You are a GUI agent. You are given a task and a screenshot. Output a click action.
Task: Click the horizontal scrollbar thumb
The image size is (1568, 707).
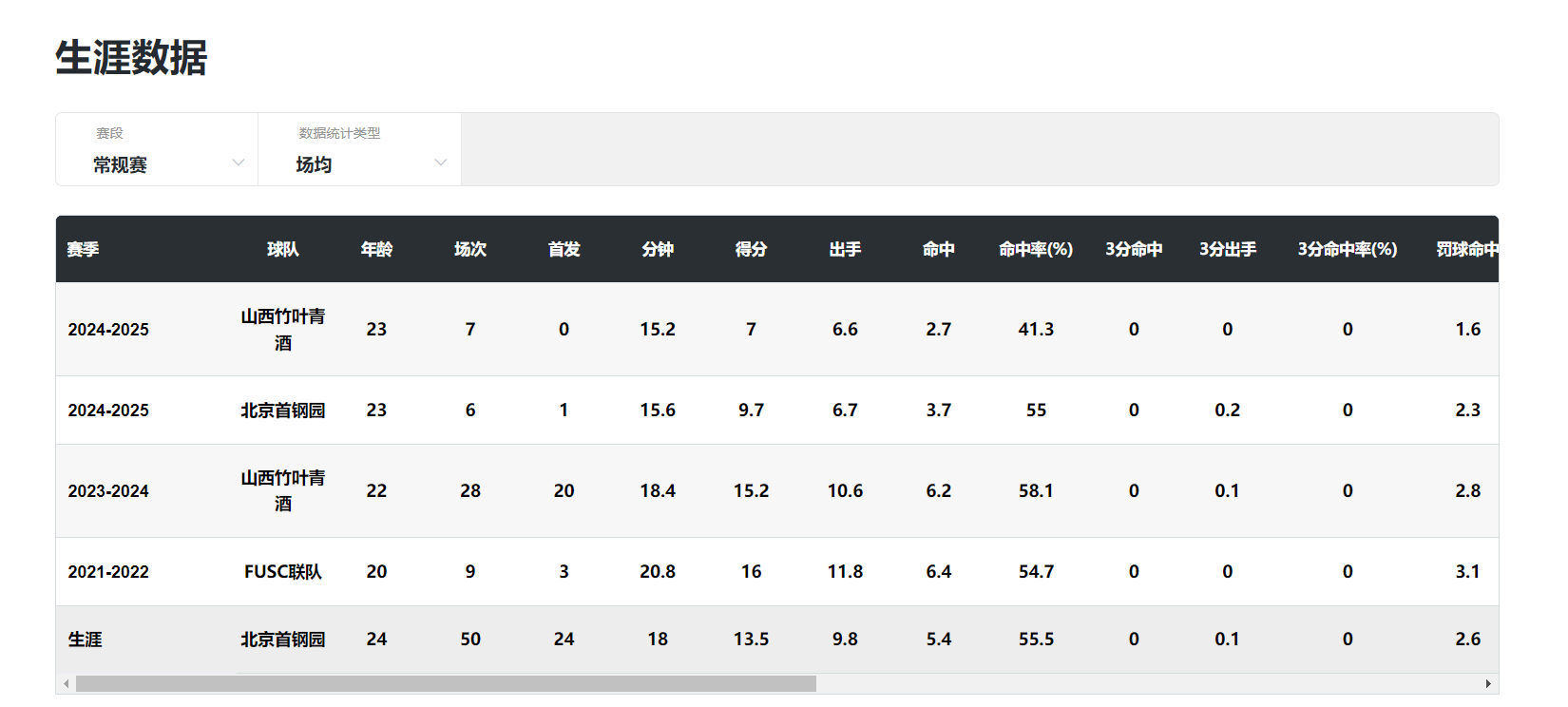[x=445, y=684]
